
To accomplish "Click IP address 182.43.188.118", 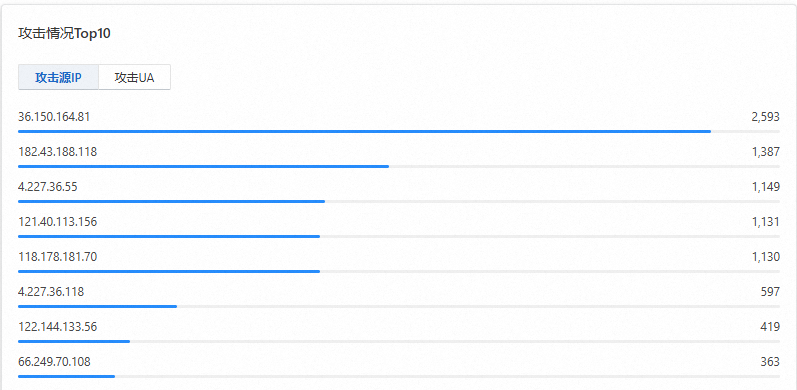I will (x=57, y=152).
